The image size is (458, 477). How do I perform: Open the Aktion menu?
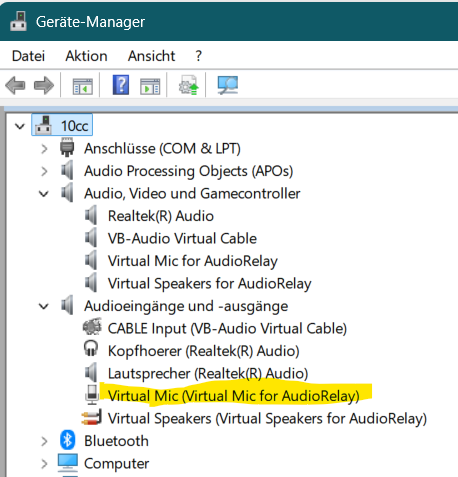86,56
